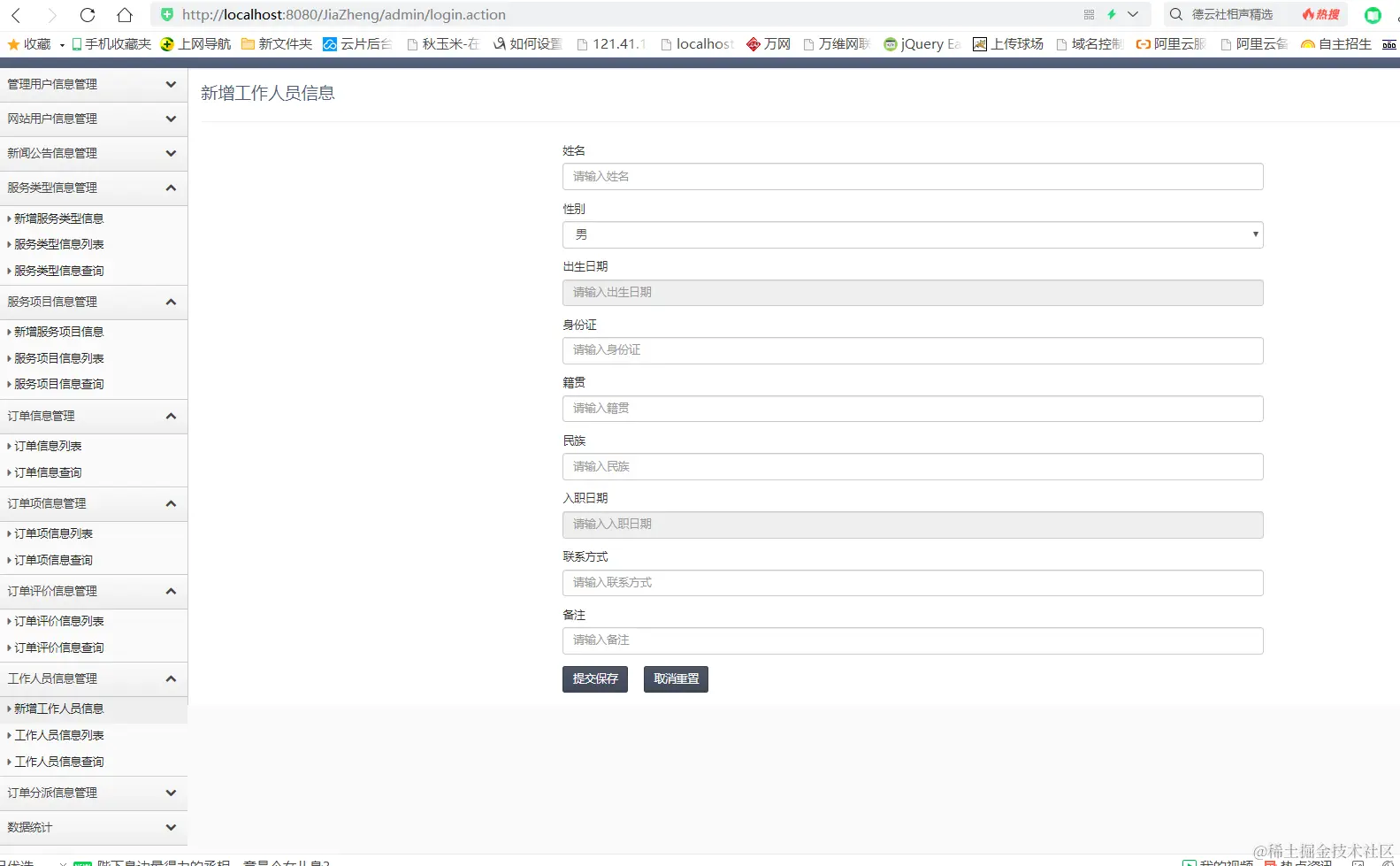Open 上网导航 bookmark

click(x=195, y=44)
